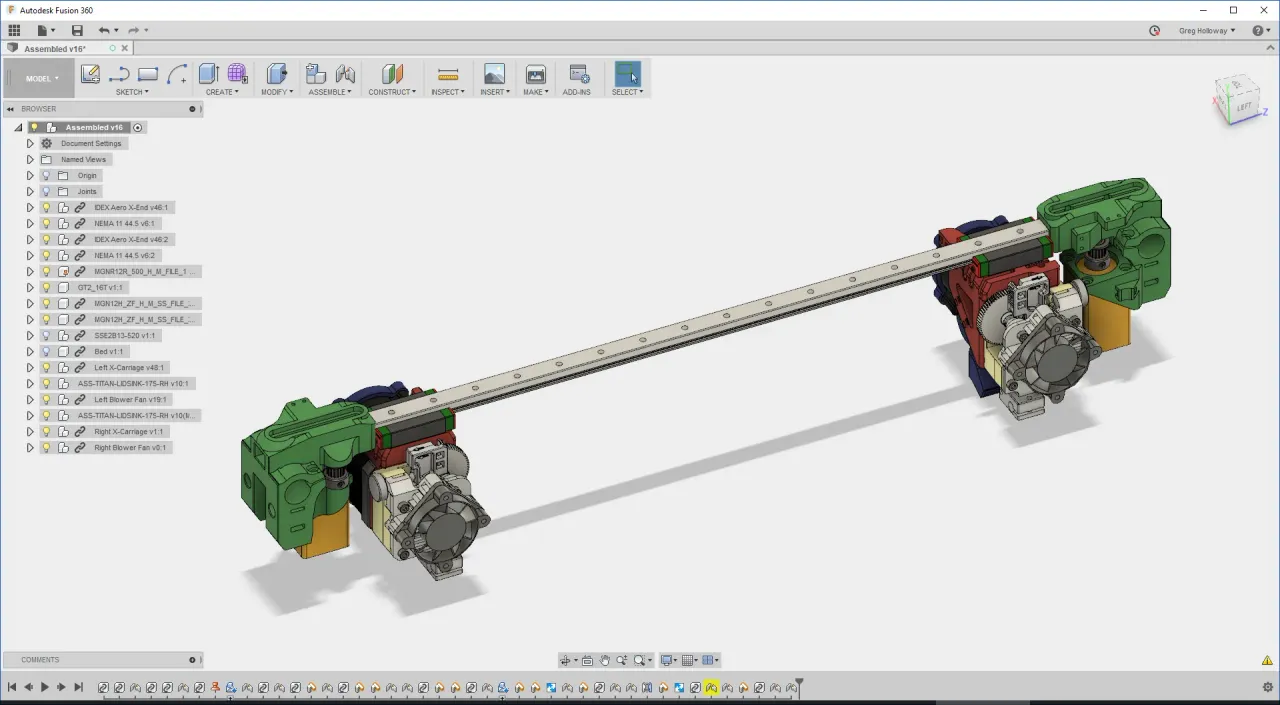Screen dimensions: 1280x705
Task: Expand Right X-Carriage v1:1 component
Action: click(x=30, y=431)
